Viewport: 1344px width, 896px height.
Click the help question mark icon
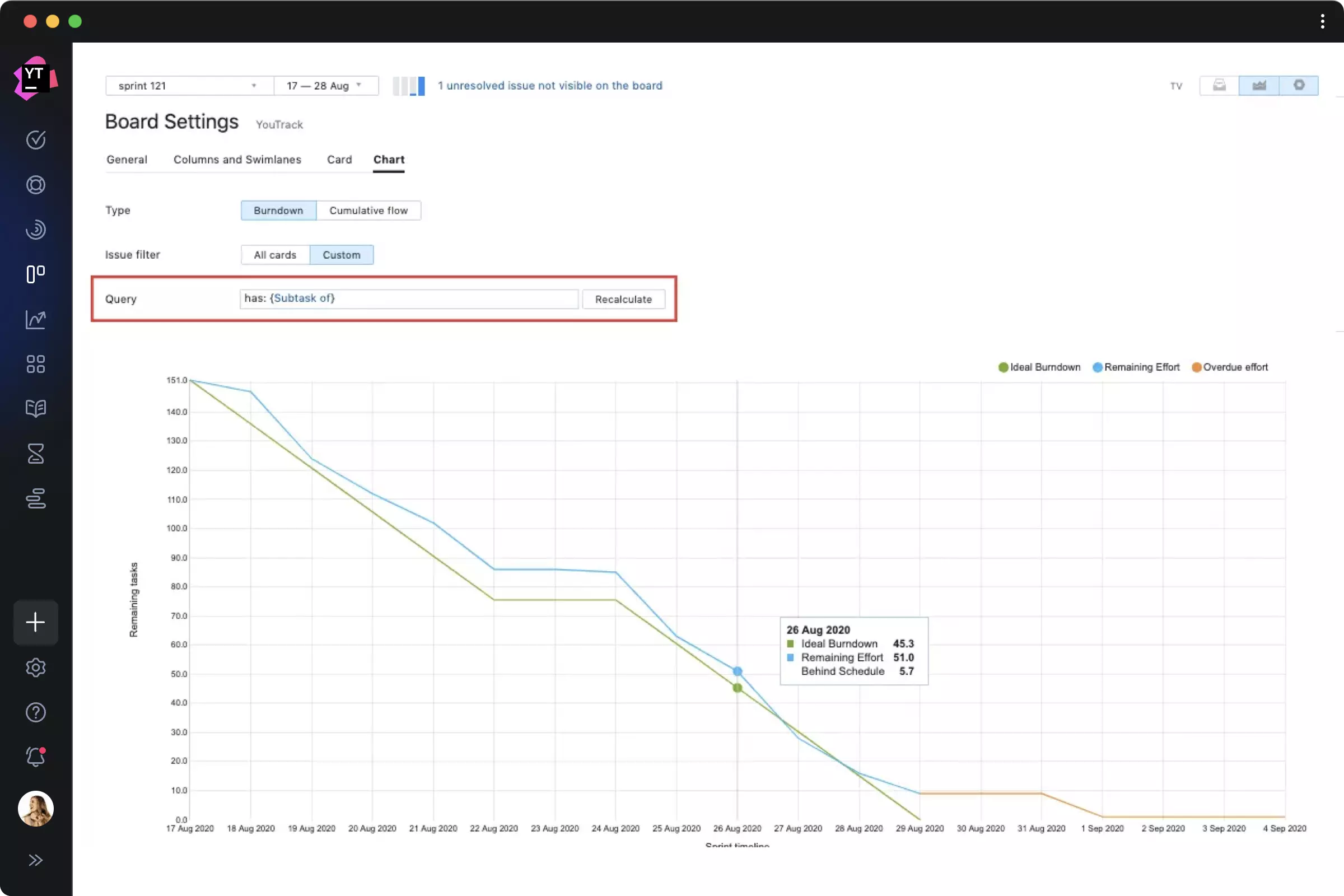point(36,712)
